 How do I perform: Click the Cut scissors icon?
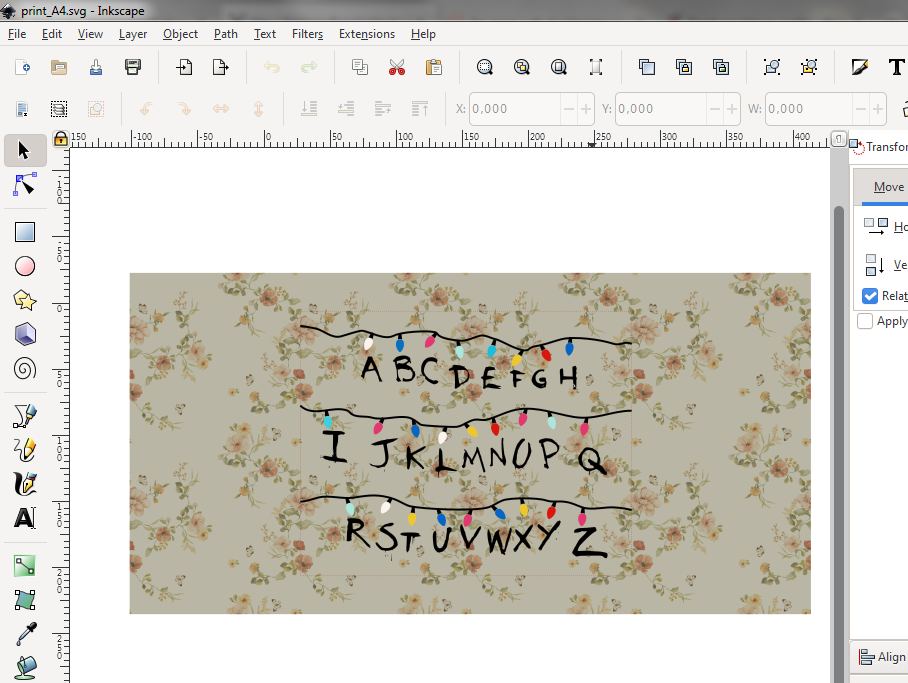coord(397,67)
